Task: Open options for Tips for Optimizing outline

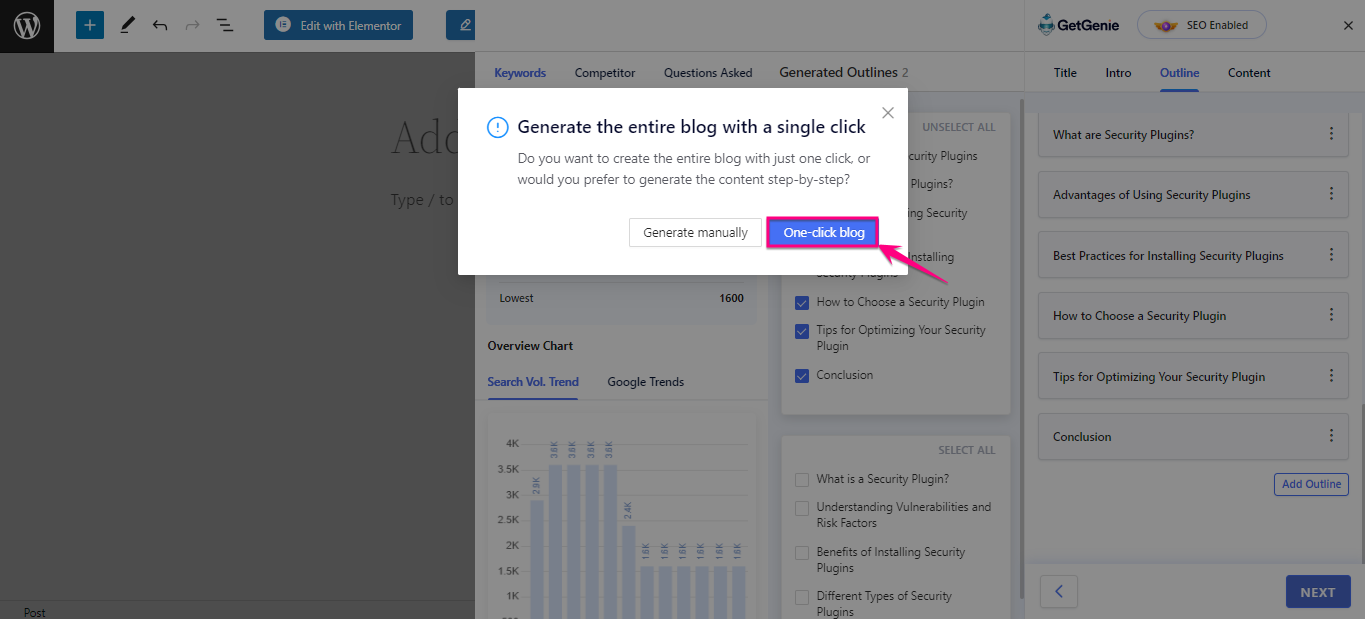Action: pos(1331,376)
